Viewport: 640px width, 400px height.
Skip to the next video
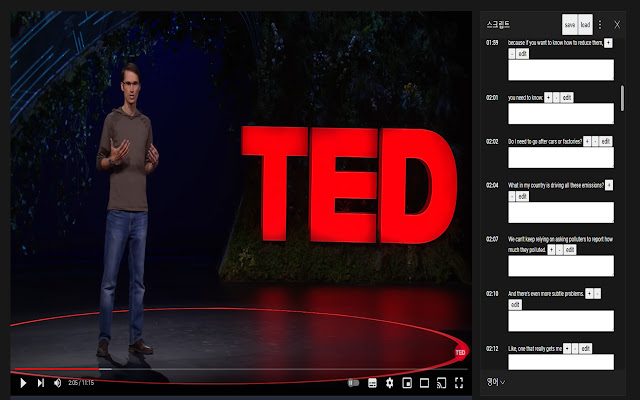coord(40,383)
